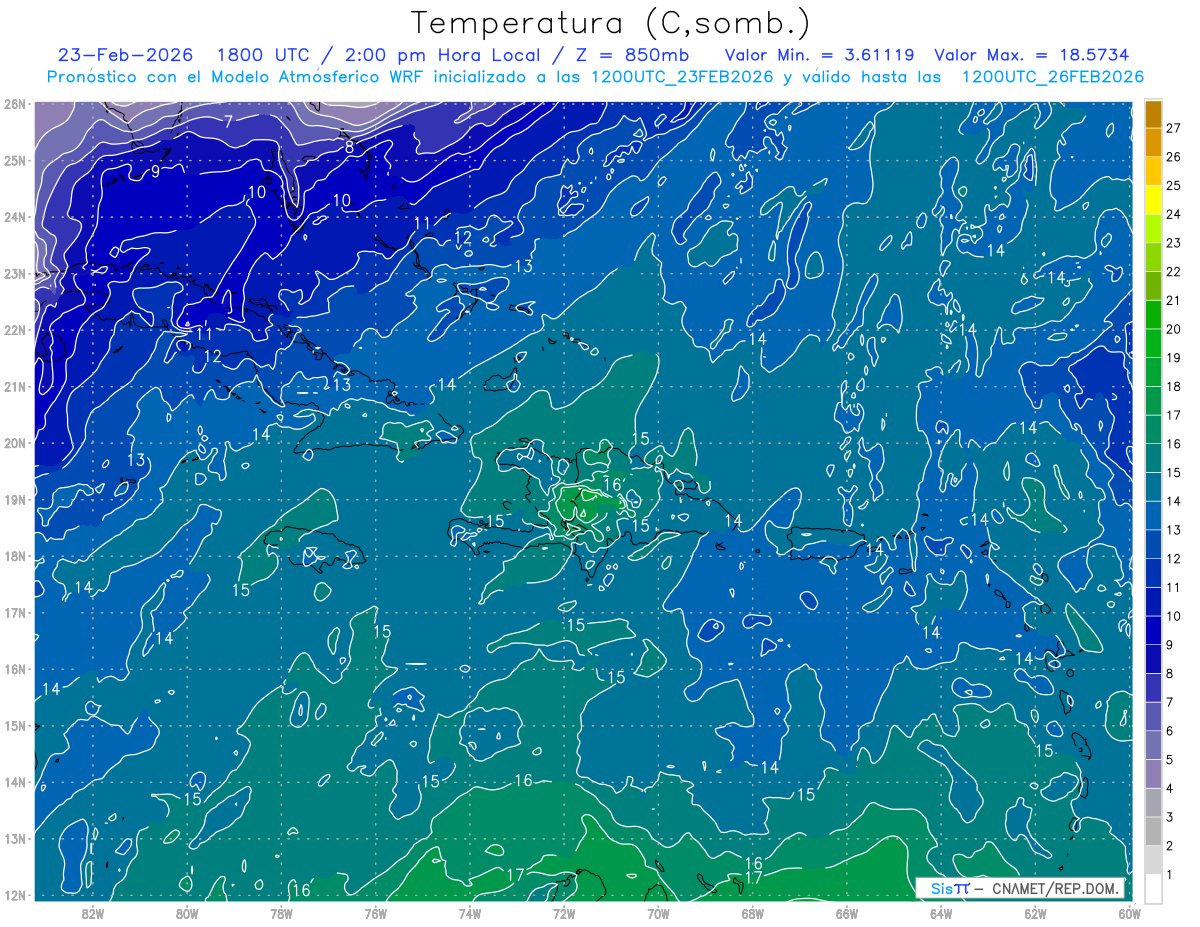The width and height of the screenshot is (1200, 927).
Task: Click the orange swatch atop the color scale
Action: [x=1154, y=115]
